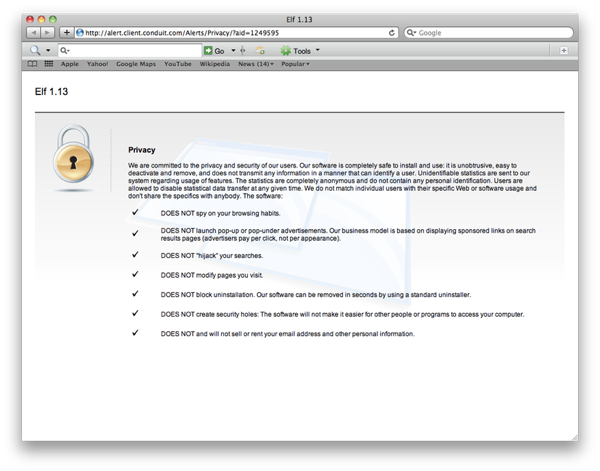Click the "DOES NOT launch pop-up" line

coord(348,235)
